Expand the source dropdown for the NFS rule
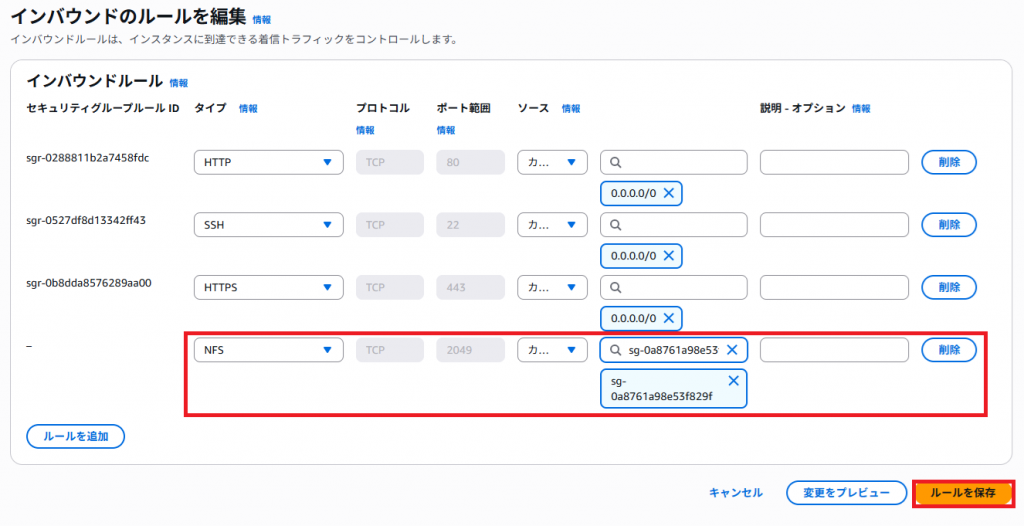 click(x=552, y=350)
